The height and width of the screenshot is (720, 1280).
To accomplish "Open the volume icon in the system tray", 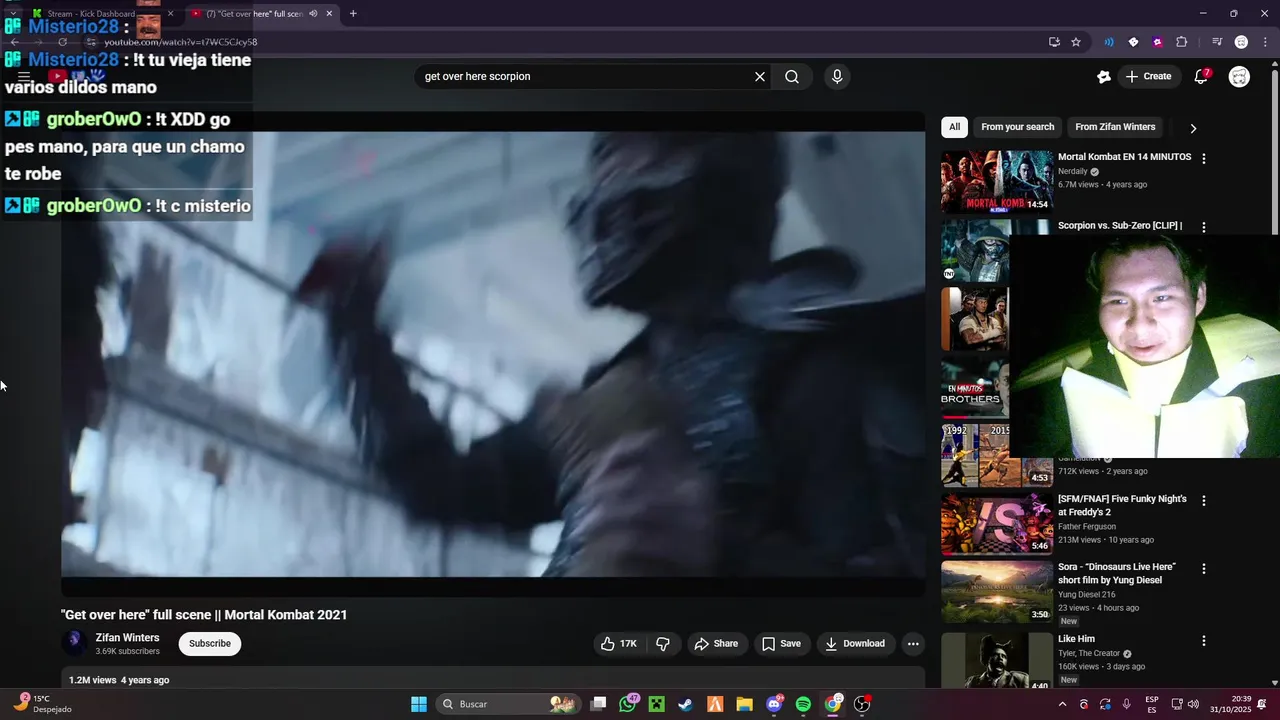I will click(1194, 704).
